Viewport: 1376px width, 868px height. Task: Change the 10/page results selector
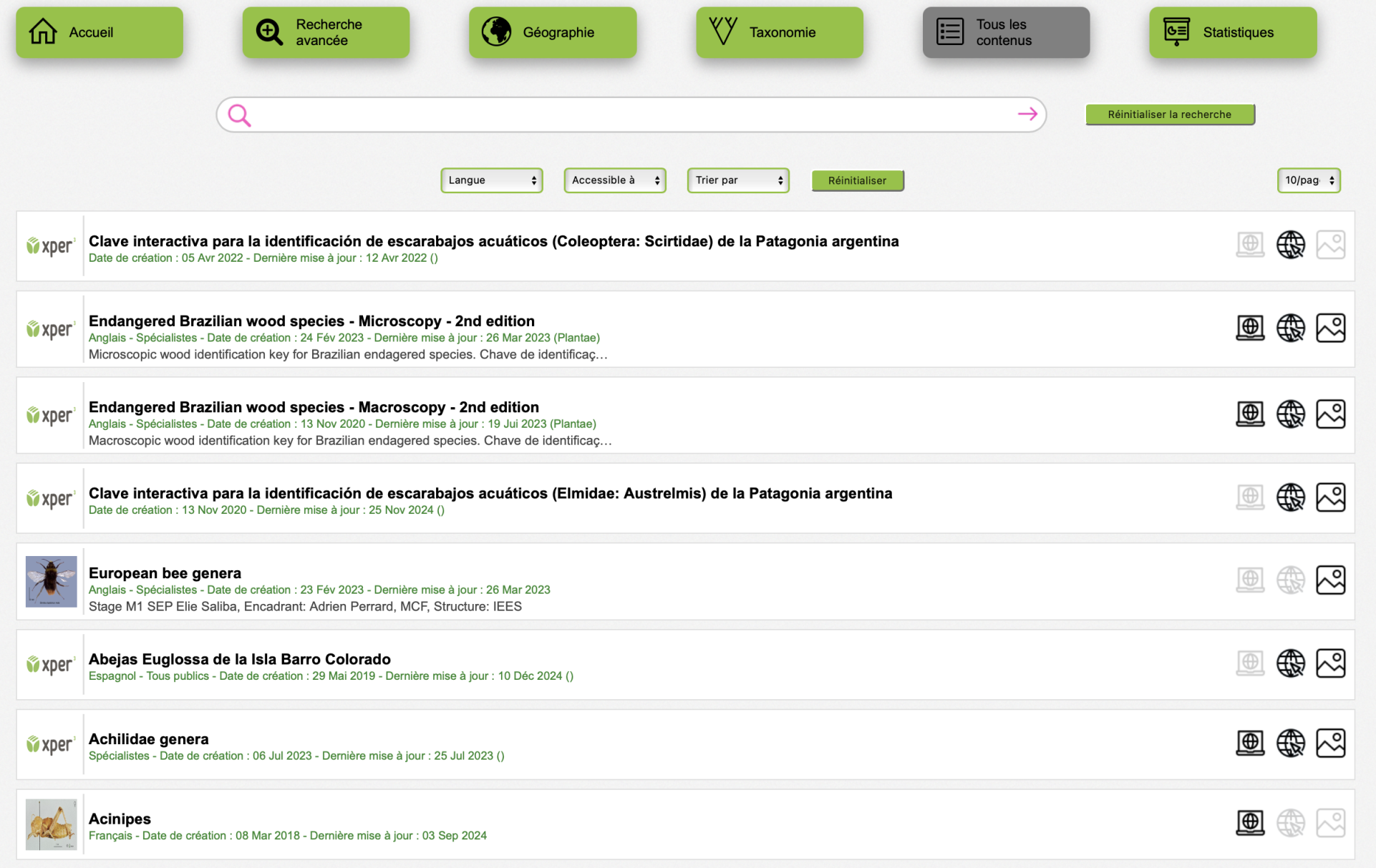1308,180
